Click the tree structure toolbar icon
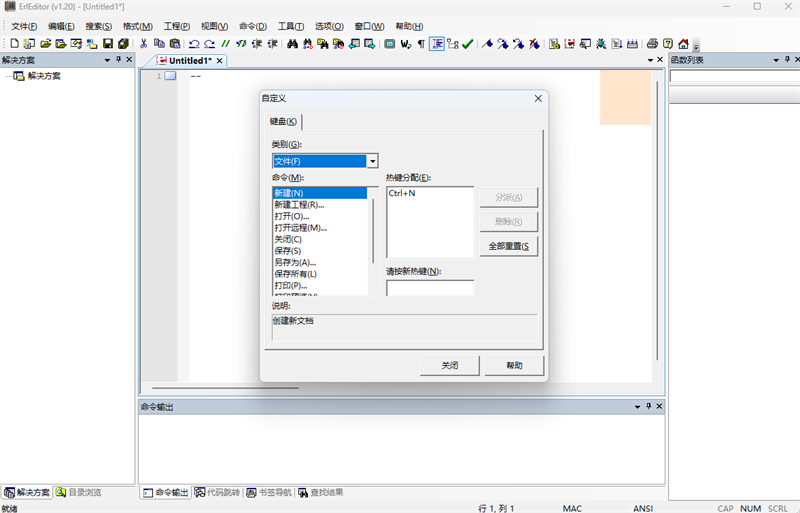800x513 pixels. [x=453, y=44]
